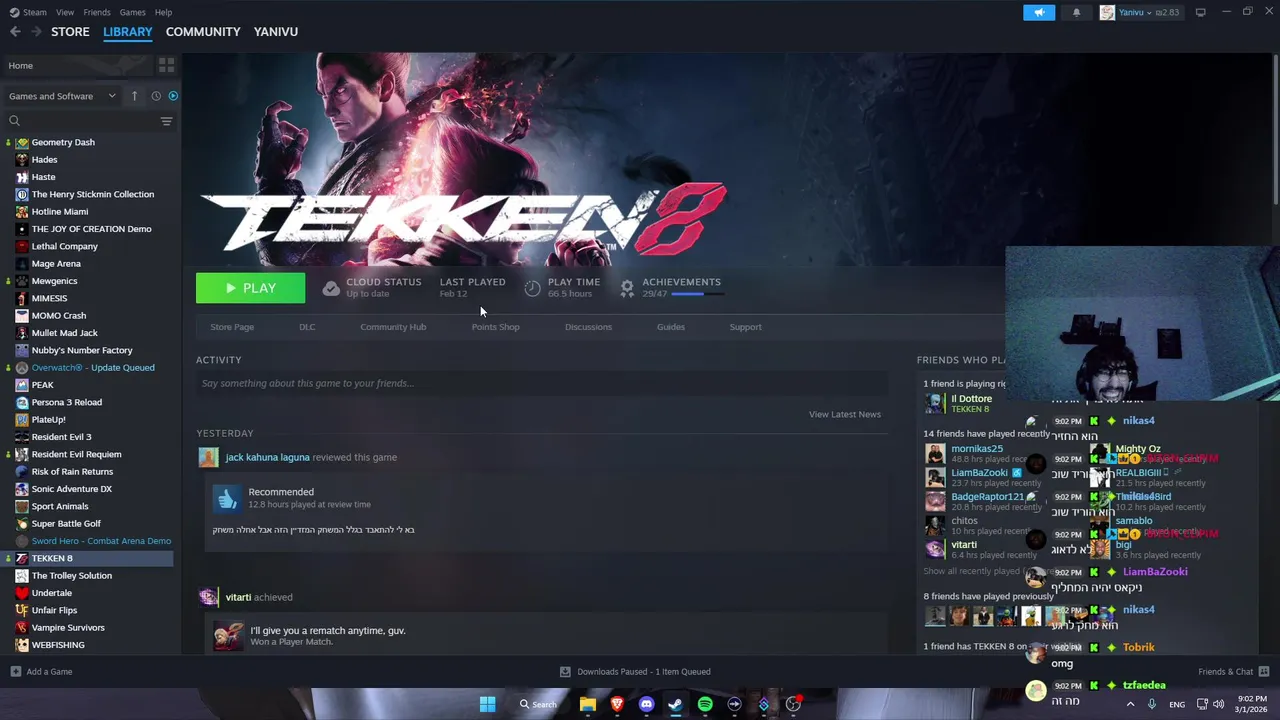Open File Explorer from the taskbar
Screen dimensions: 1280x720
(x=588, y=704)
